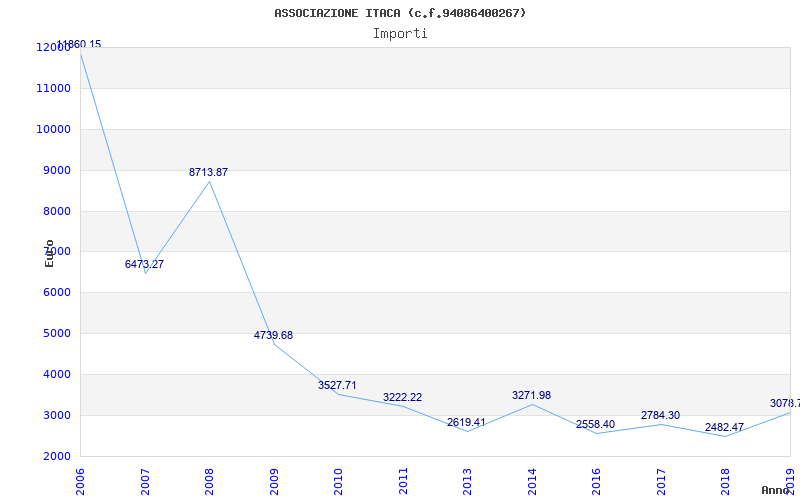The image size is (800, 500).
Task: Click the x-axis year 2007
Action: pyautogui.click(x=145, y=481)
